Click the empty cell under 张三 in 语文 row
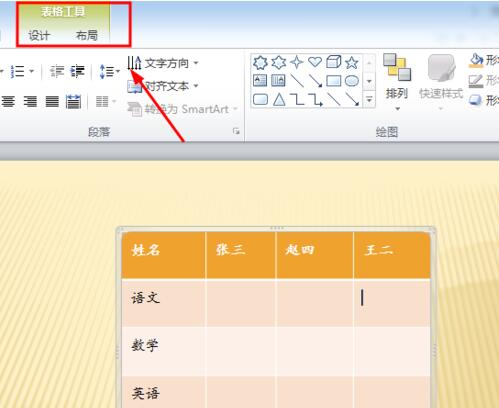Viewport: 499px width, 408px height. pyautogui.click(x=241, y=303)
